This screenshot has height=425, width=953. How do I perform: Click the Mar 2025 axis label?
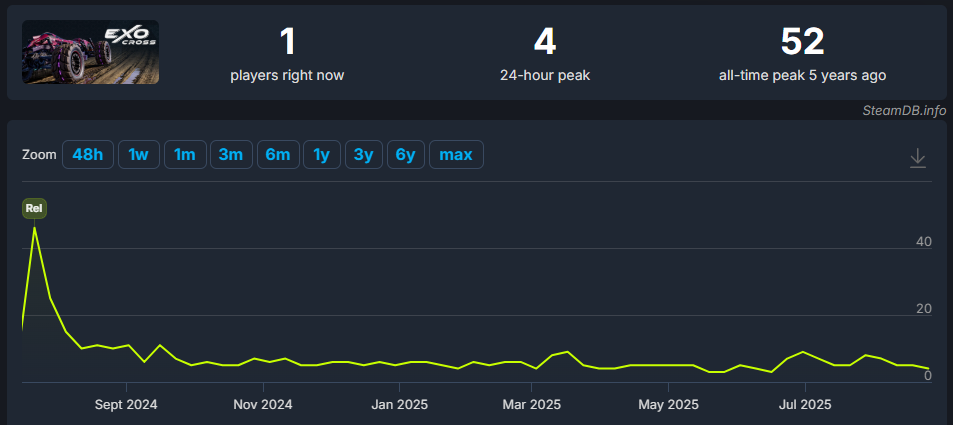[x=531, y=404]
